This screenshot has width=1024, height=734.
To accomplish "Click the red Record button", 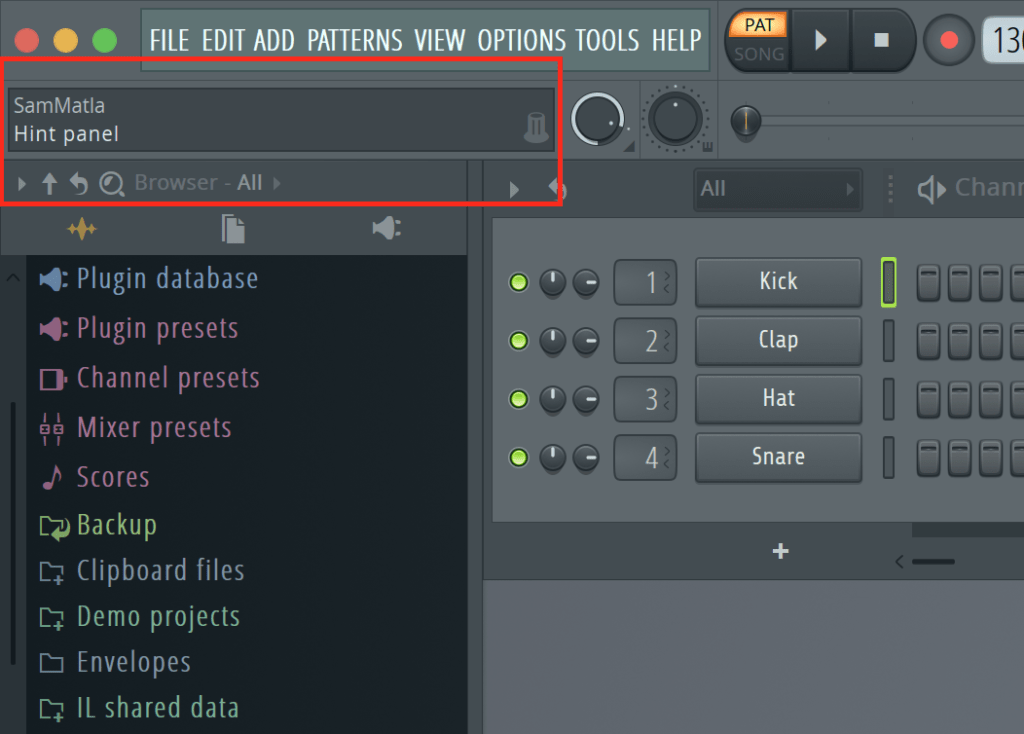I will click(948, 40).
